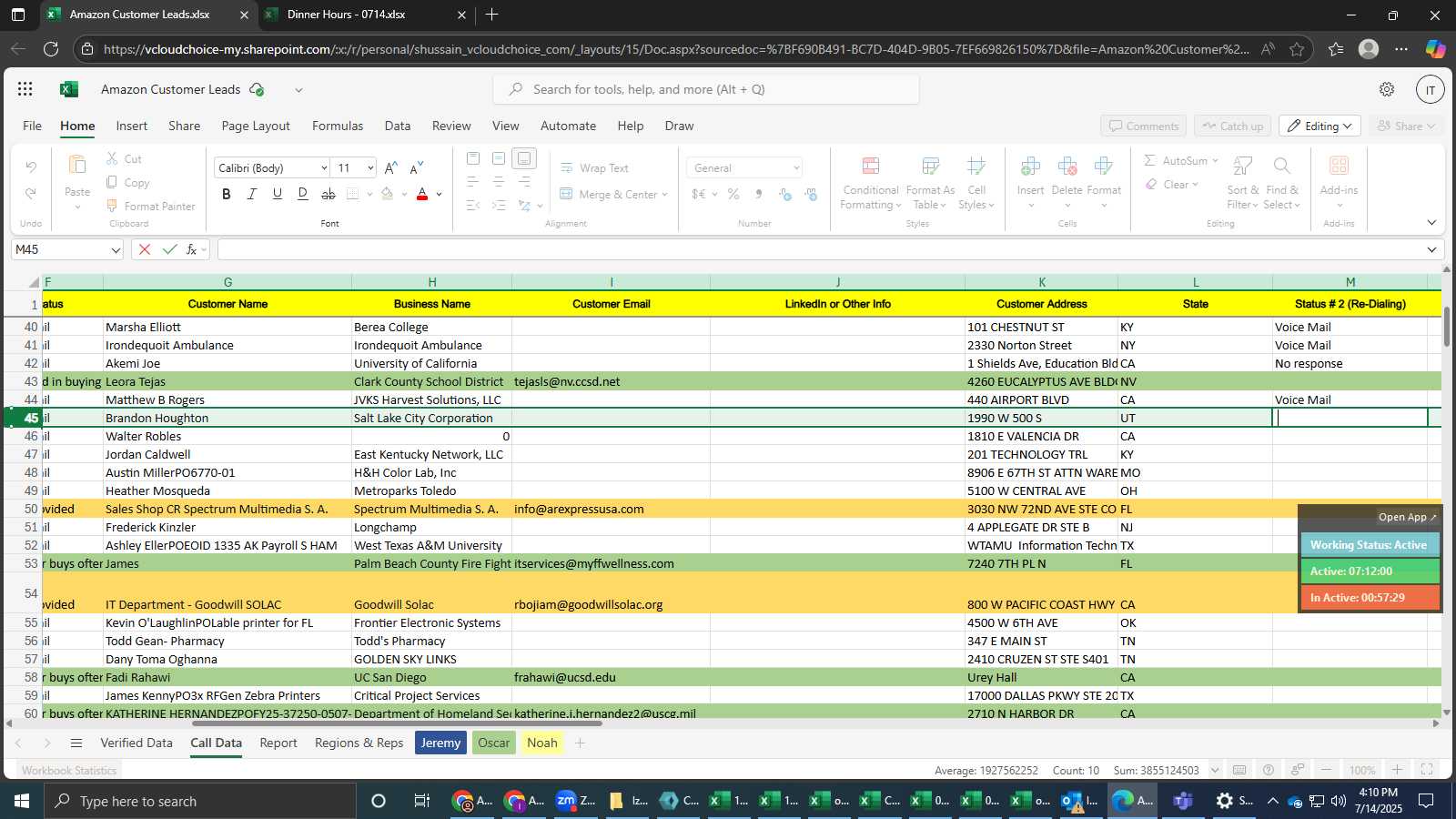Click the zoom-in plus on zoom slider
Viewport: 1456px width, 819px height.
pyautogui.click(x=1398, y=770)
